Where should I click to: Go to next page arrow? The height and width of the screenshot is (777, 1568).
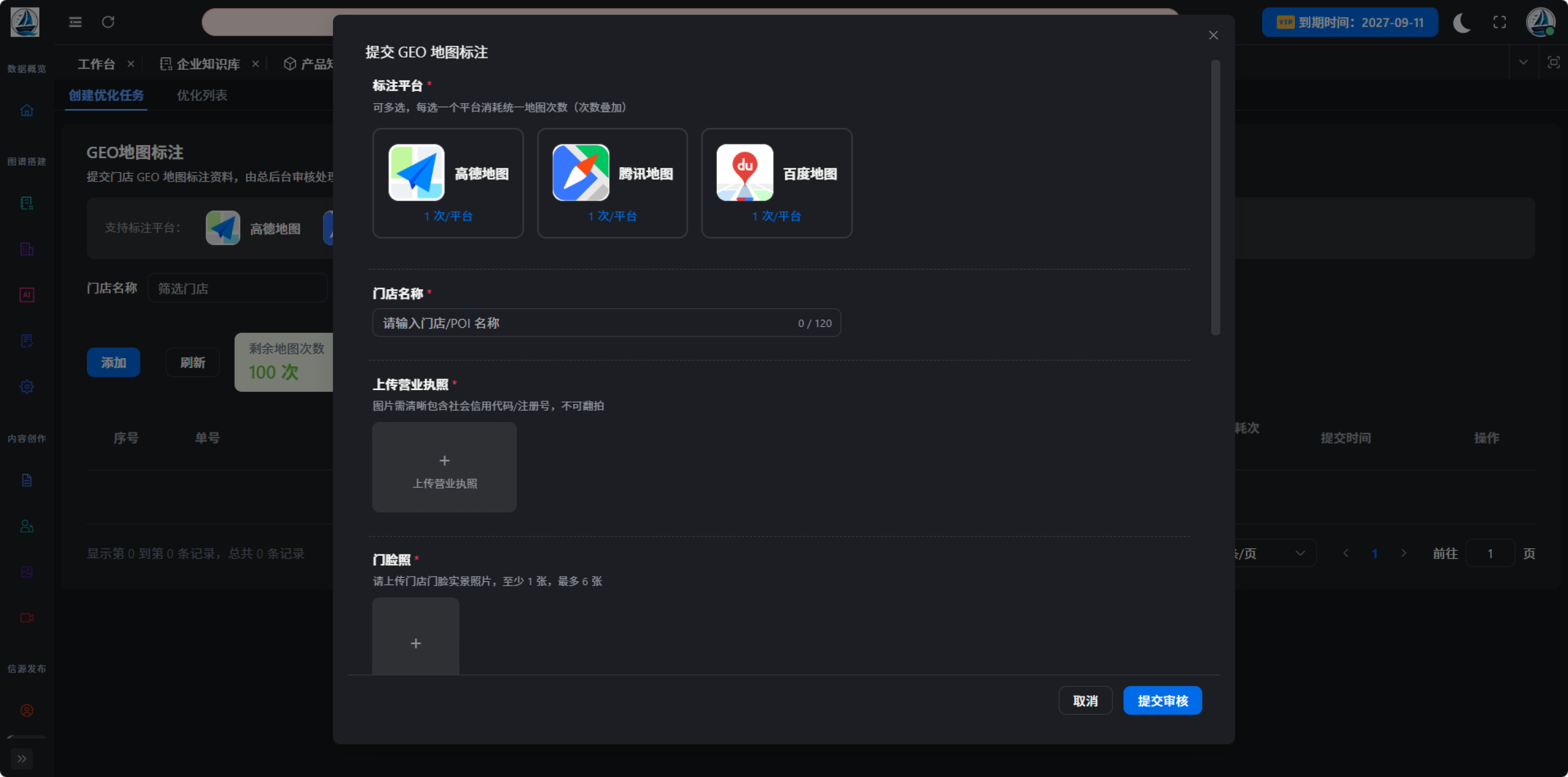pyautogui.click(x=1404, y=554)
